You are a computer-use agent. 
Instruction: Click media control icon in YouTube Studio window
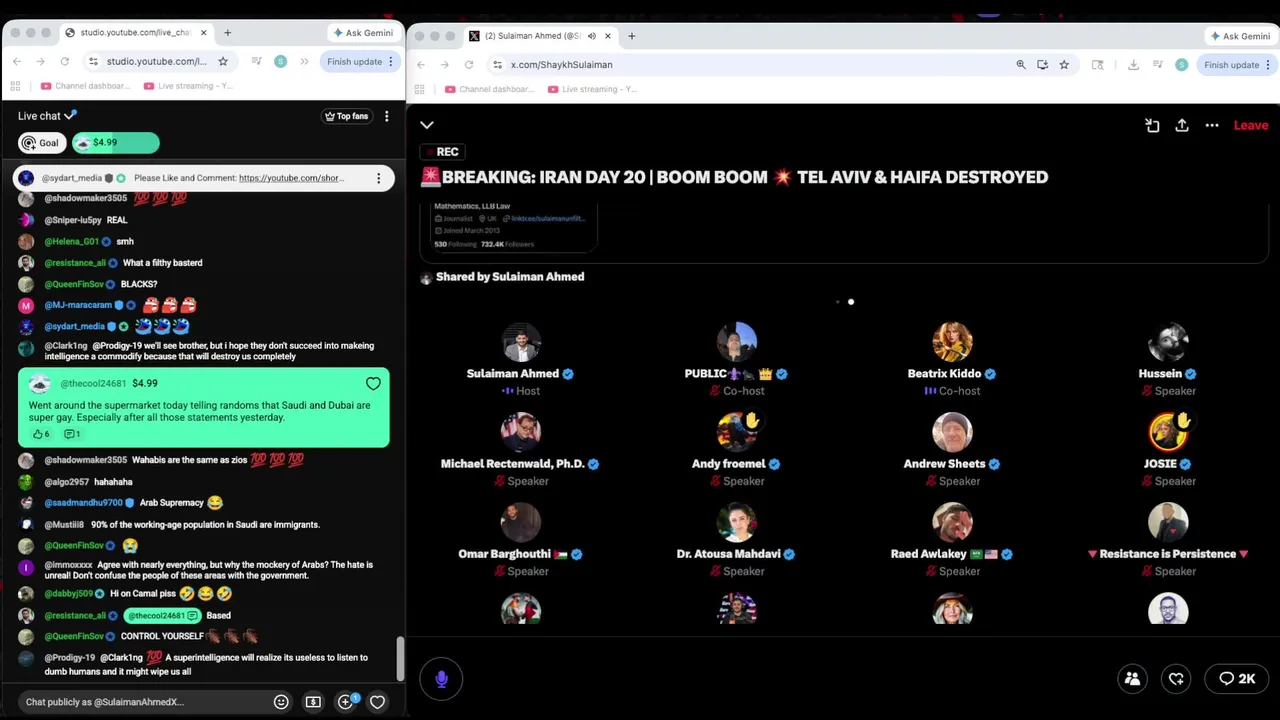coord(257,61)
